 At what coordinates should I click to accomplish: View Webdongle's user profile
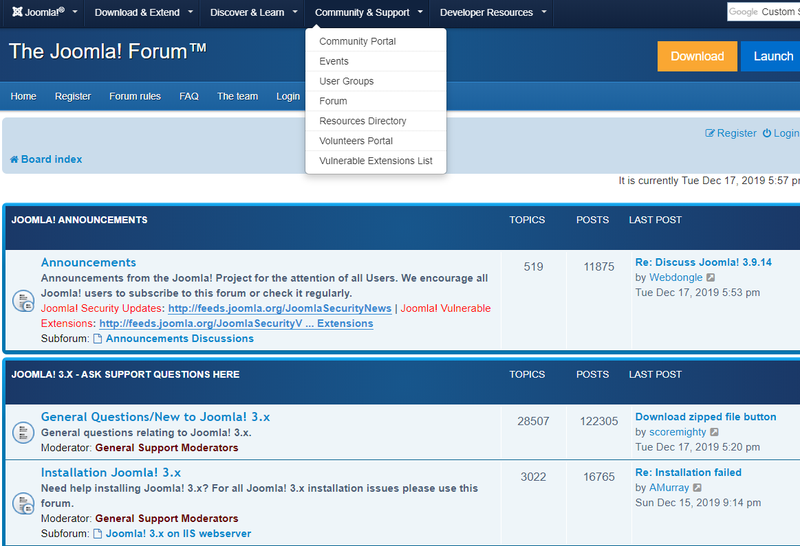(x=676, y=278)
